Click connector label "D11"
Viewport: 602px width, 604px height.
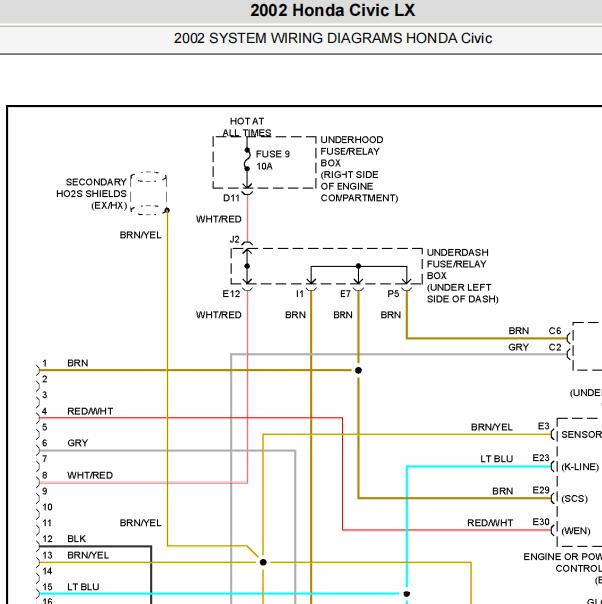(231, 198)
